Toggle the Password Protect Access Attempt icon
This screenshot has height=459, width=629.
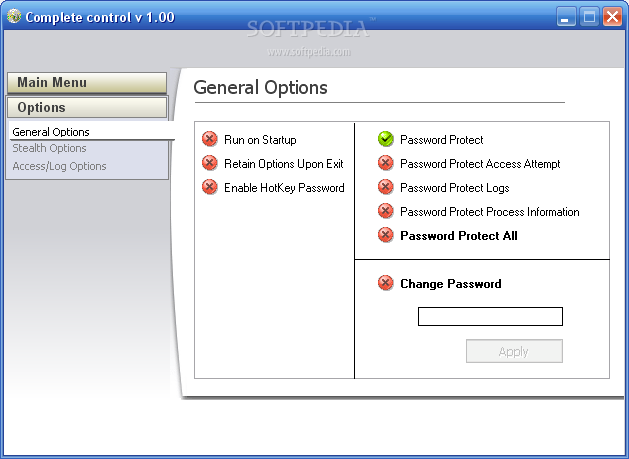coord(386,163)
